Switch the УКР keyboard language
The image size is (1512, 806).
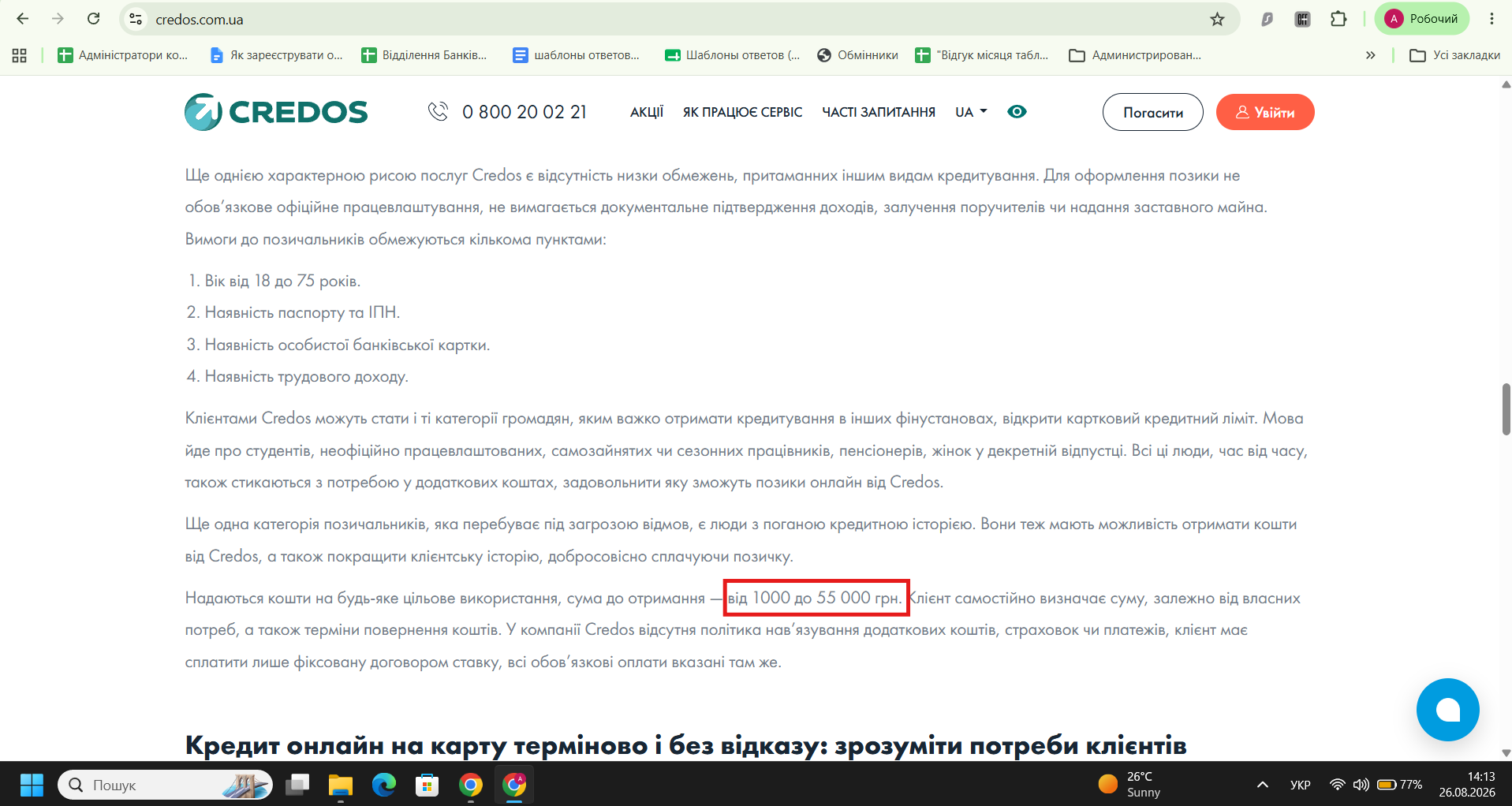click(x=1301, y=785)
